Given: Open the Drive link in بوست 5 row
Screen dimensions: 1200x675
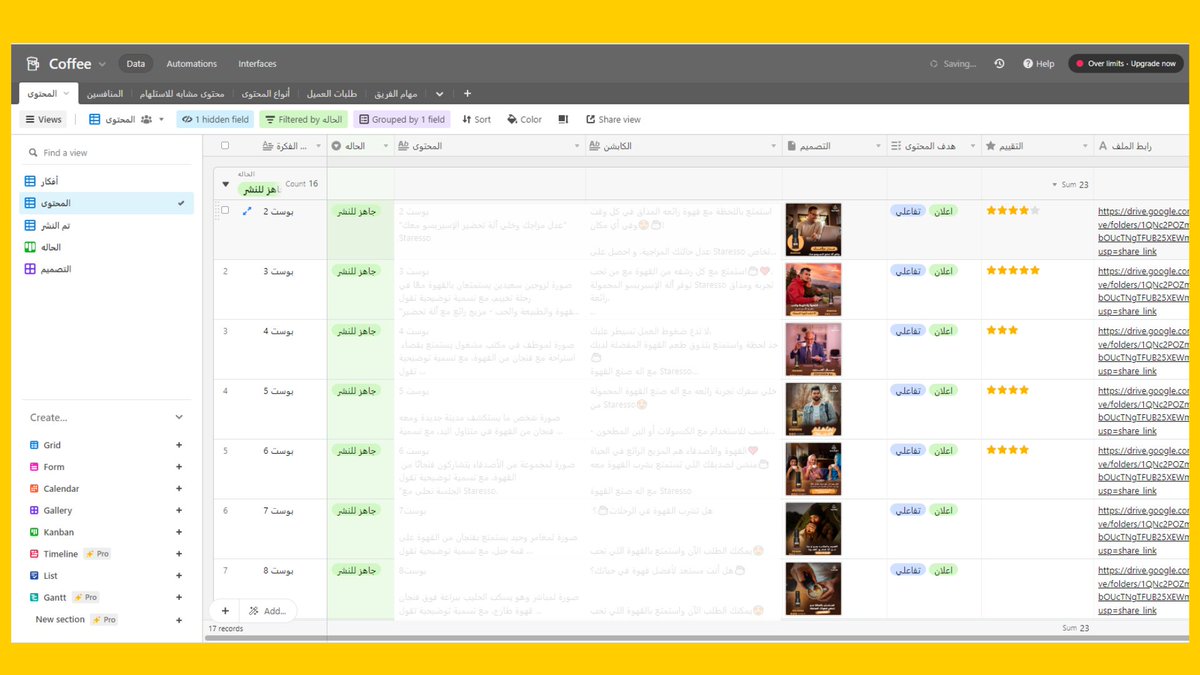Looking at the screenshot, I should [1143, 410].
